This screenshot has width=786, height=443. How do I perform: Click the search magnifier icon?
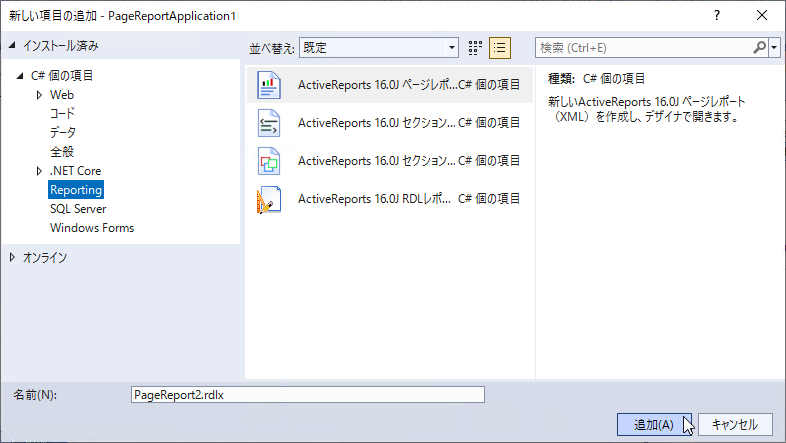[x=759, y=48]
